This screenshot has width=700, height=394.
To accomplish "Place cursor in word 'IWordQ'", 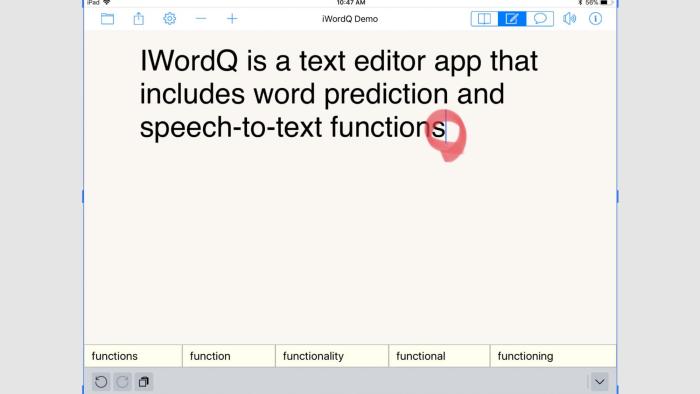I will [x=189, y=61].
